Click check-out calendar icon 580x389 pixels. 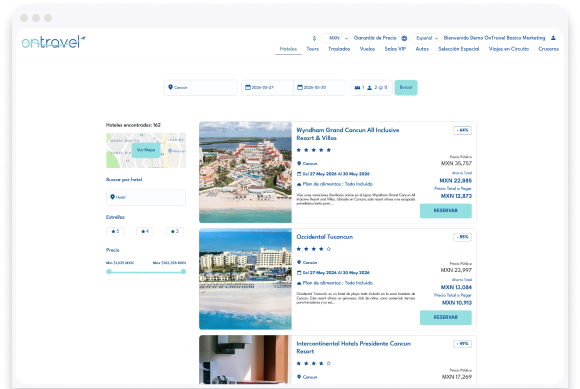[x=300, y=87]
